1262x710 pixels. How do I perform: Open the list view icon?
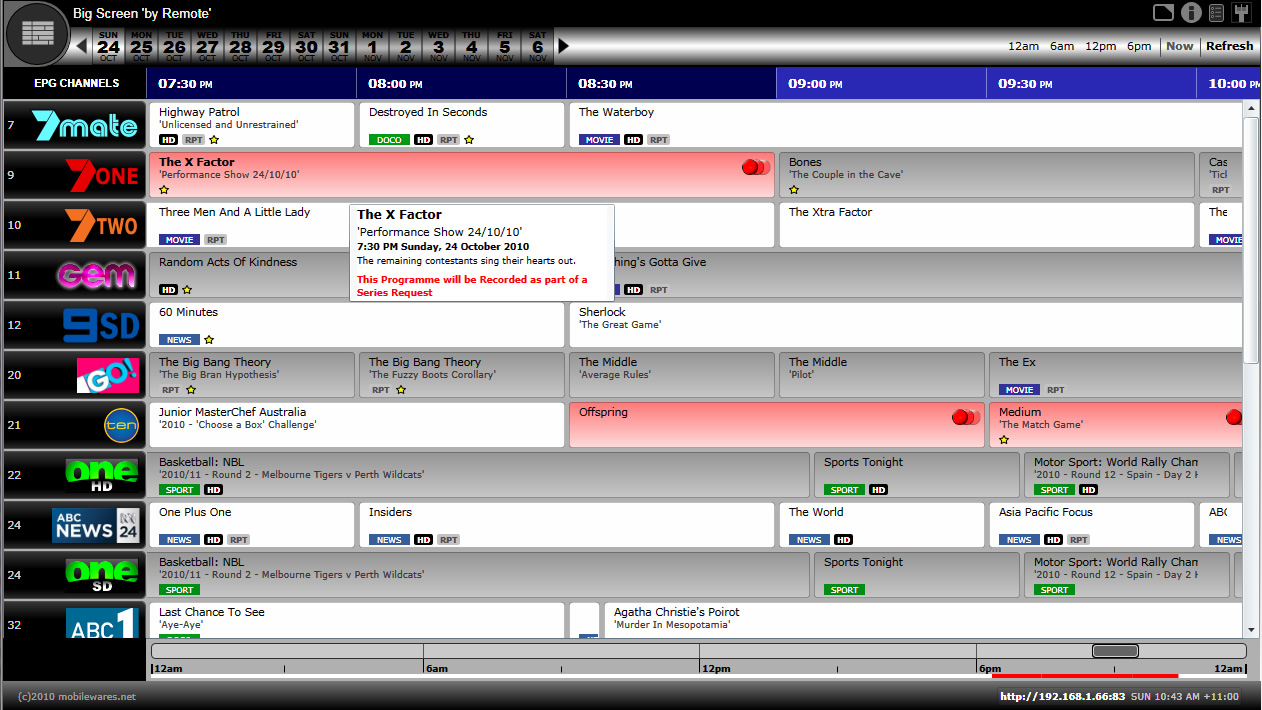tap(1216, 13)
